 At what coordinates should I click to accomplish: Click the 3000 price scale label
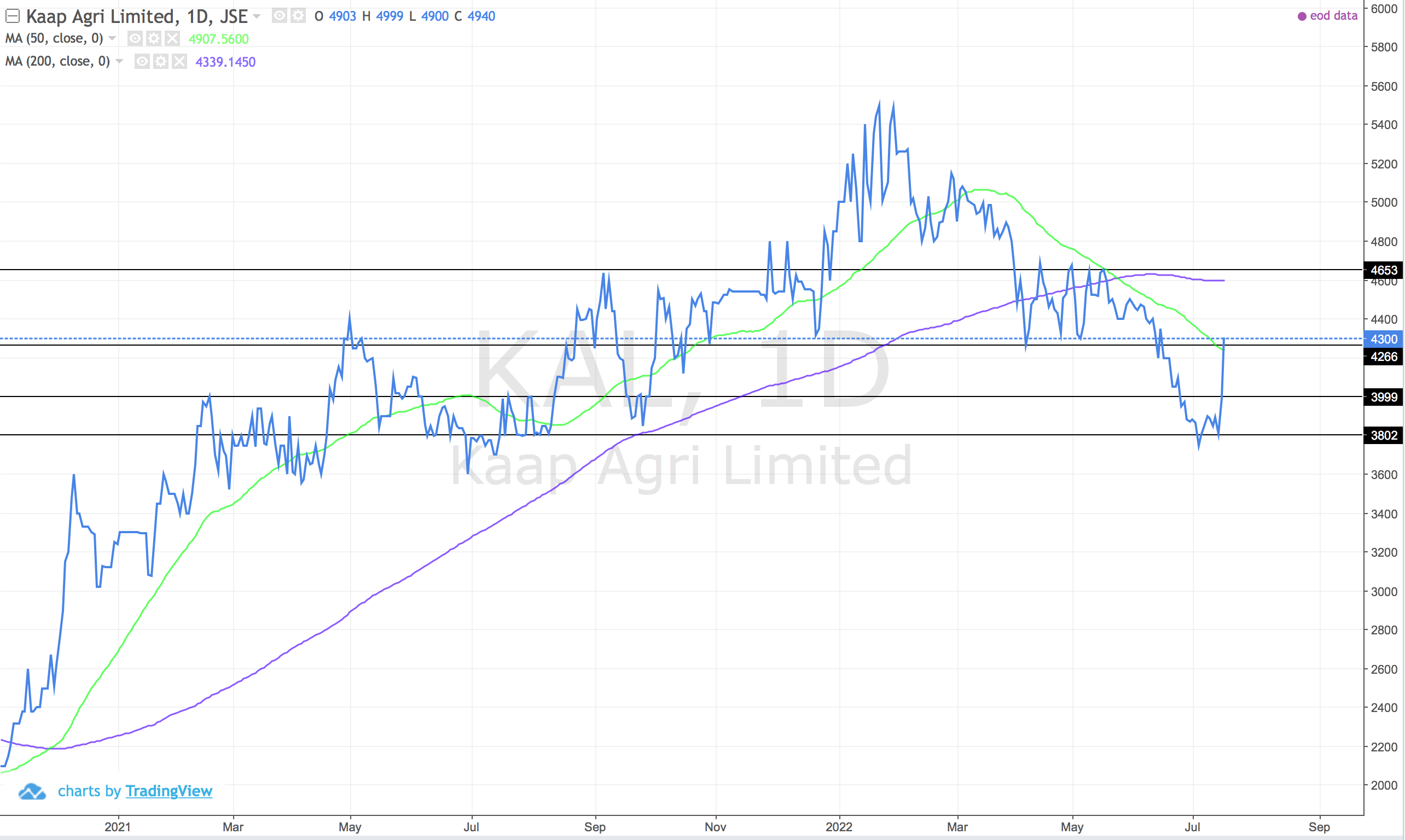pos(1384,592)
